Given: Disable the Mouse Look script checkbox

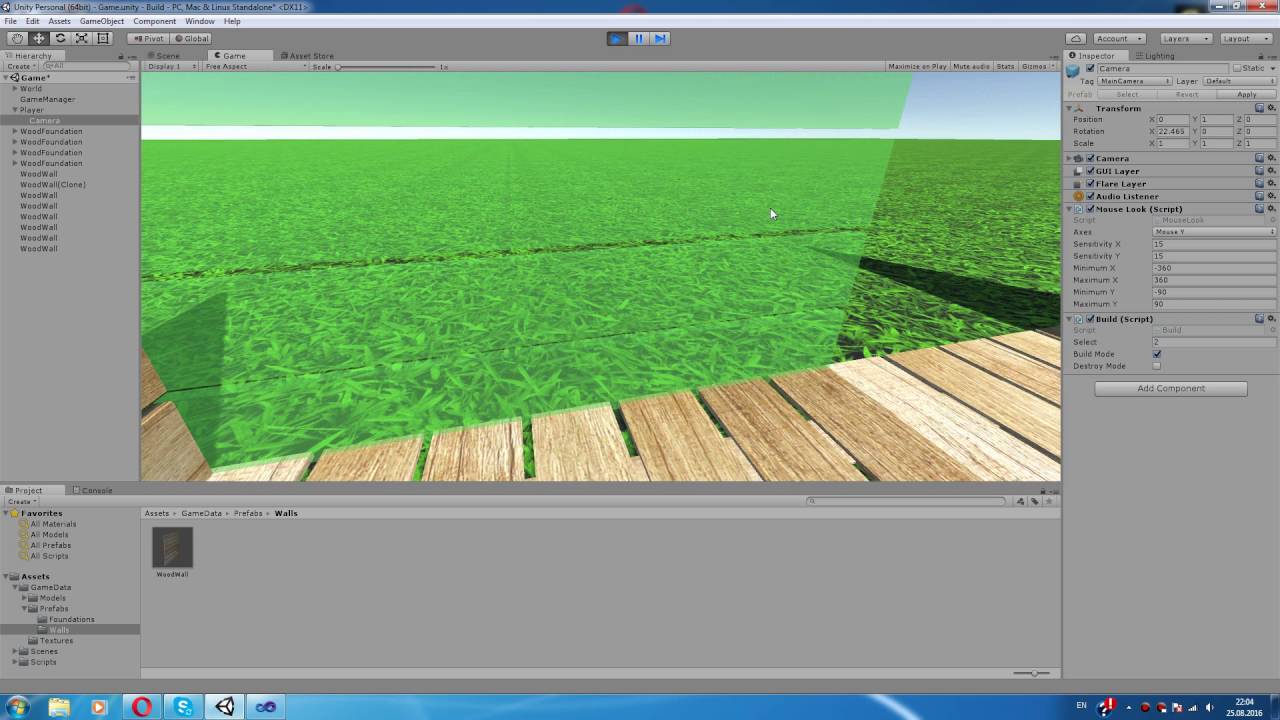Looking at the screenshot, I should tap(1090, 209).
